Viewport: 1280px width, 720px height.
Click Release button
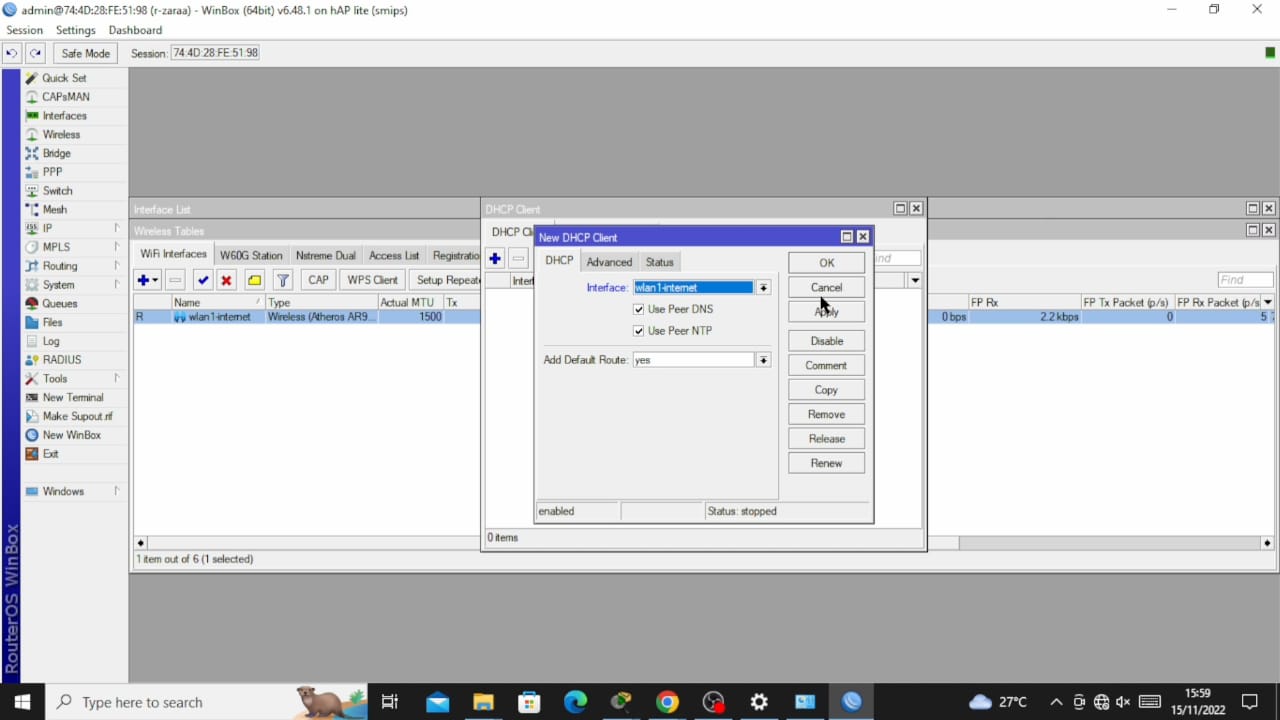(826, 439)
